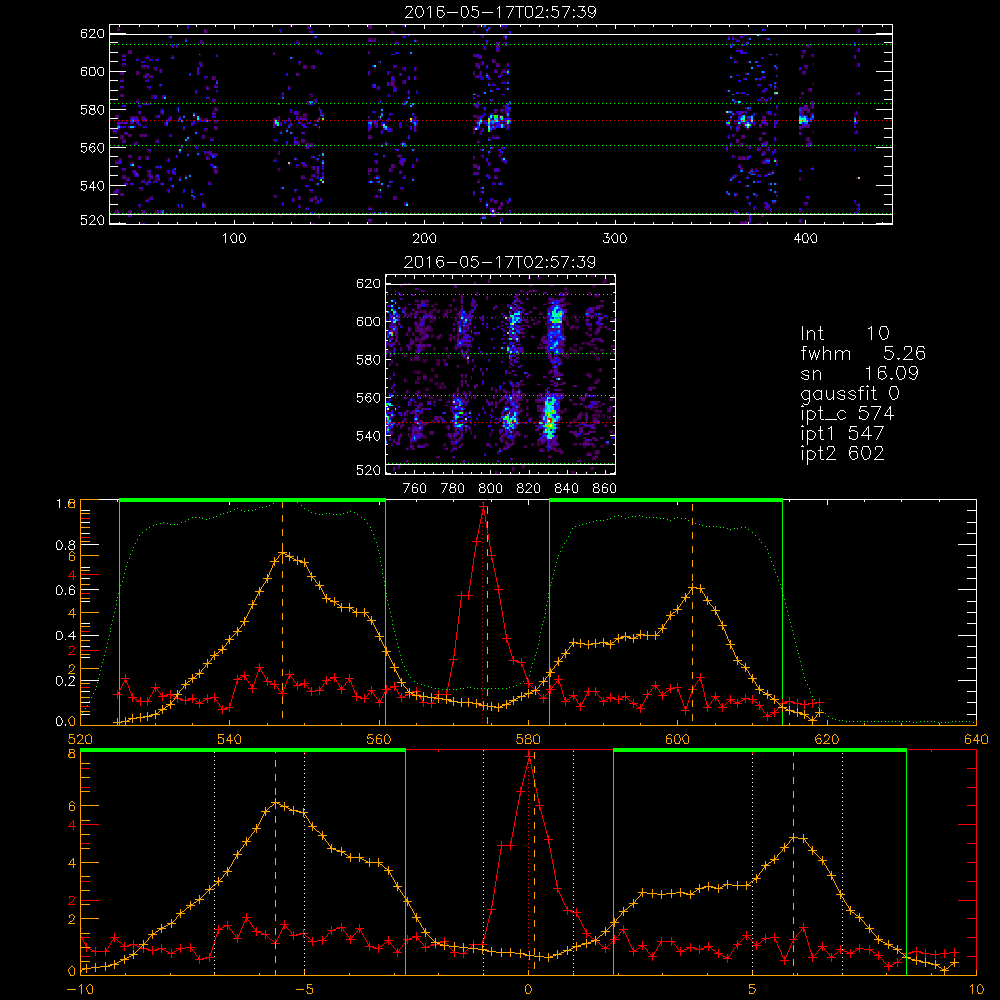The height and width of the screenshot is (1000, 1000).
Task: Click red axis label 580 of profile plot
Action: [x=529, y=740]
